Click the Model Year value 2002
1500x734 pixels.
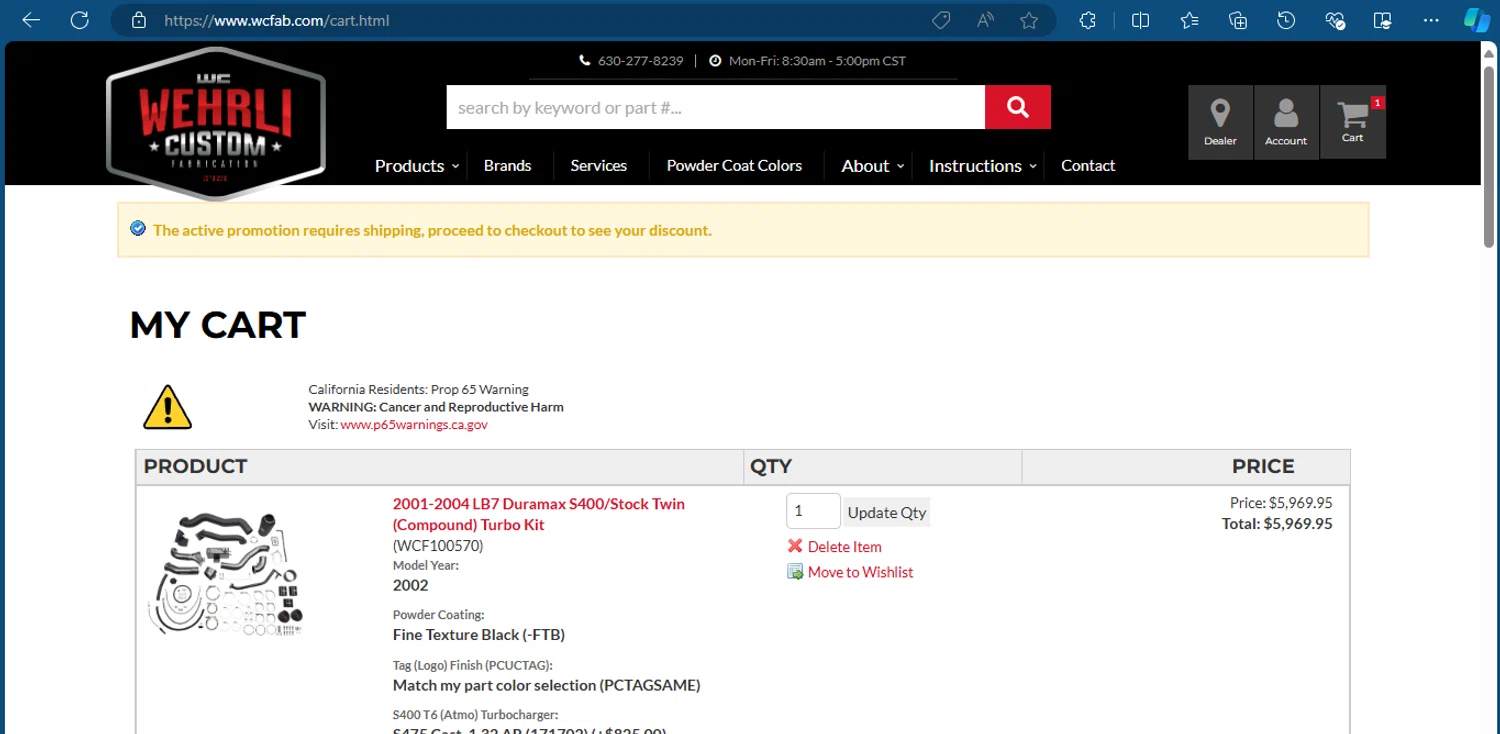tap(410, 585)
